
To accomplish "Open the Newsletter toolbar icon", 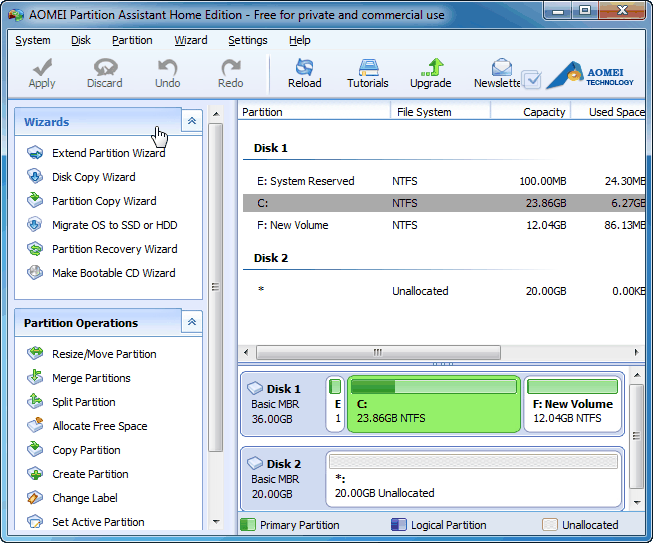I will (502, 67).
